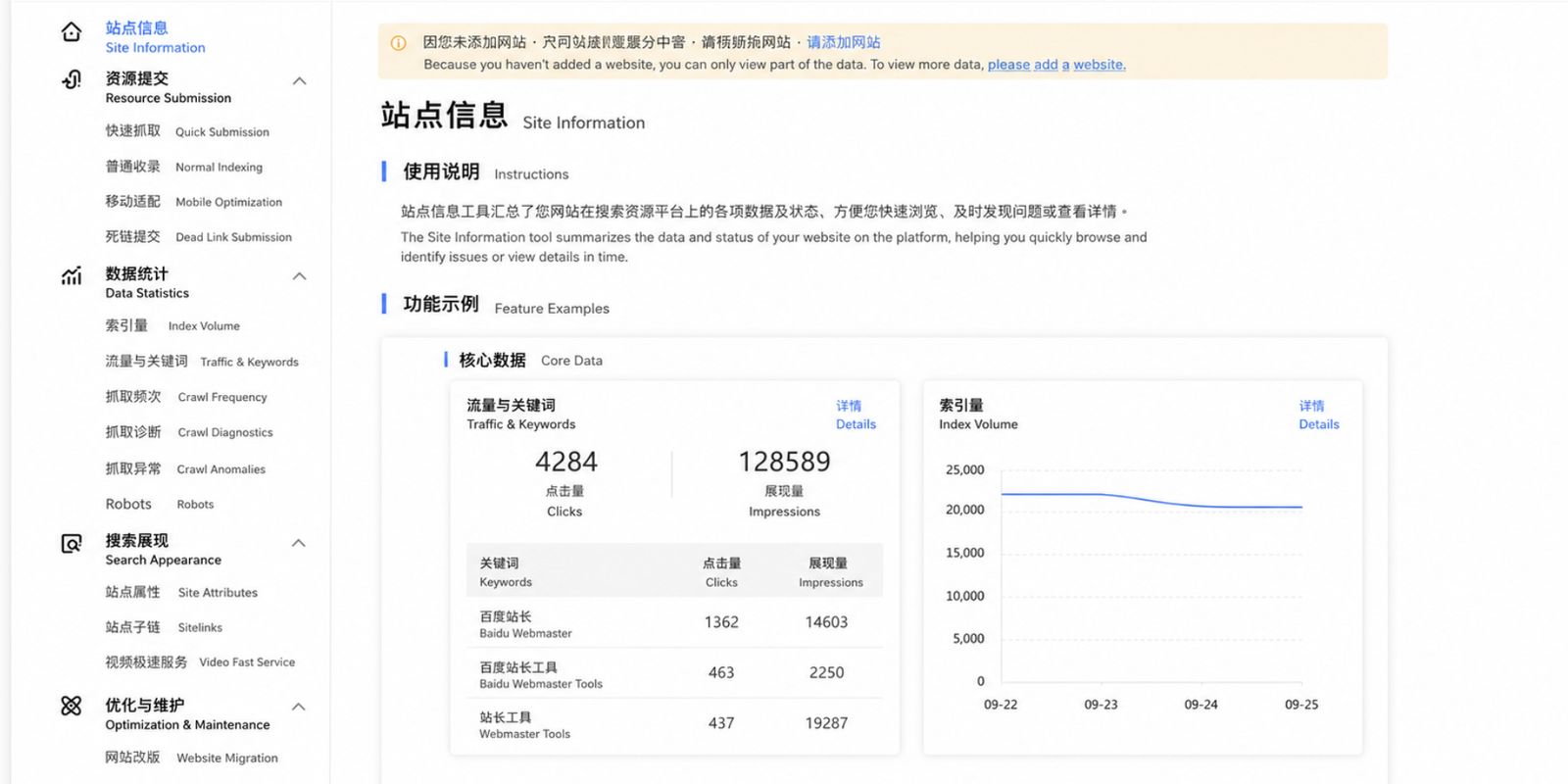Click the 09-22 date label on chart
1568x784 pixels.
pos(1001,705)
